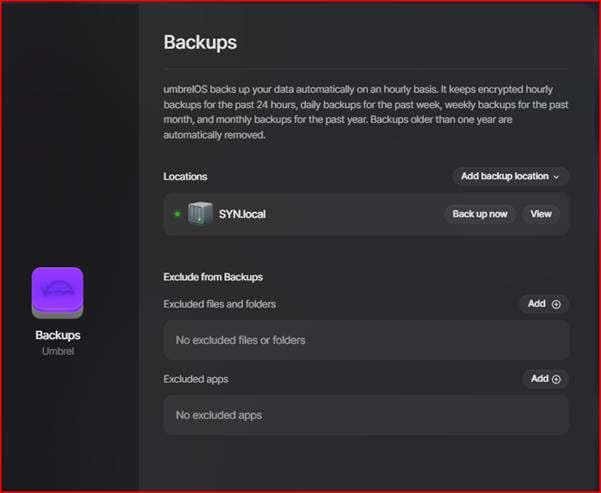Image resolution: width=601 pixels, height=493 pixels.
Task: Click the Backups page heading
Action: [x=200, y=43]
